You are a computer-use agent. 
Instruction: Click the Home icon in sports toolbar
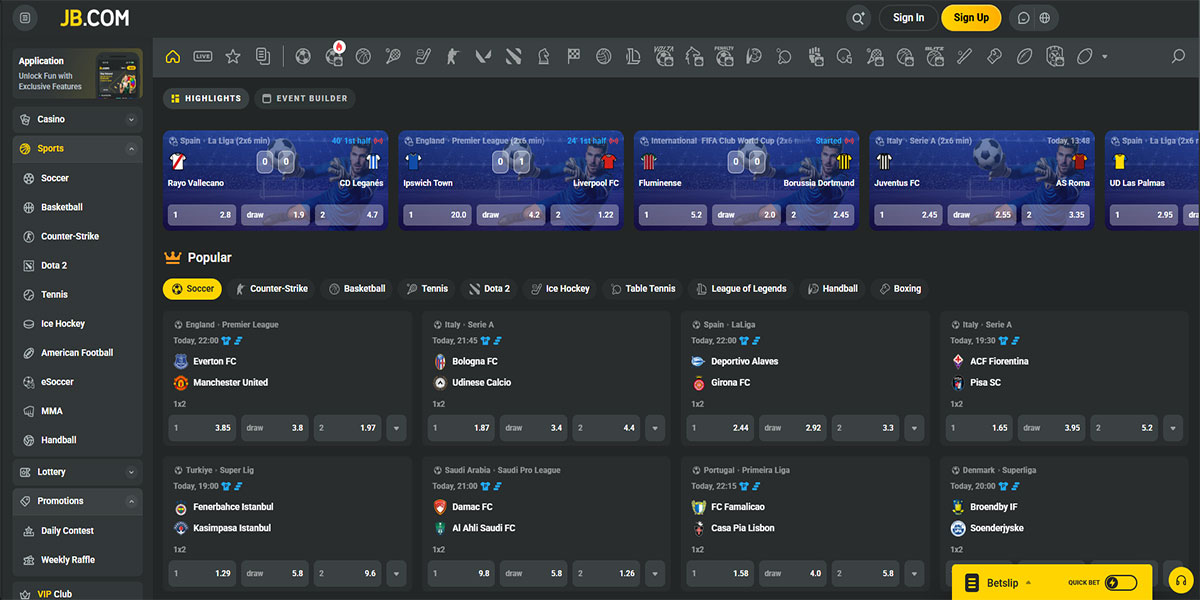(173, 57)
